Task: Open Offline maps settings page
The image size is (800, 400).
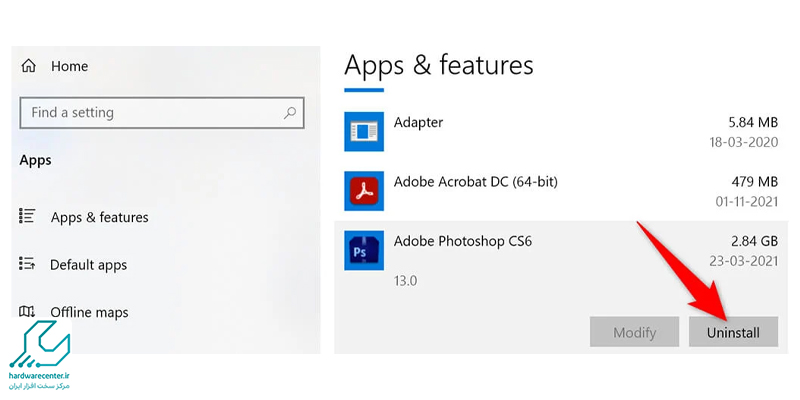Action: click(x=89, y=312)
